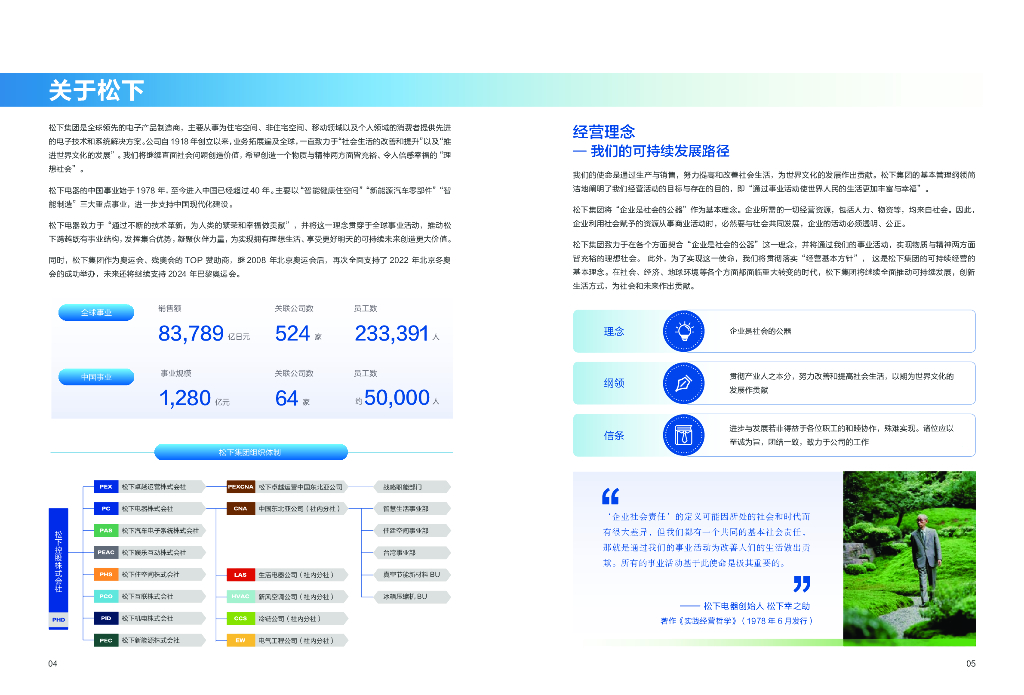
Task: Click the light green HVAC badge
Action: (240, 596)
